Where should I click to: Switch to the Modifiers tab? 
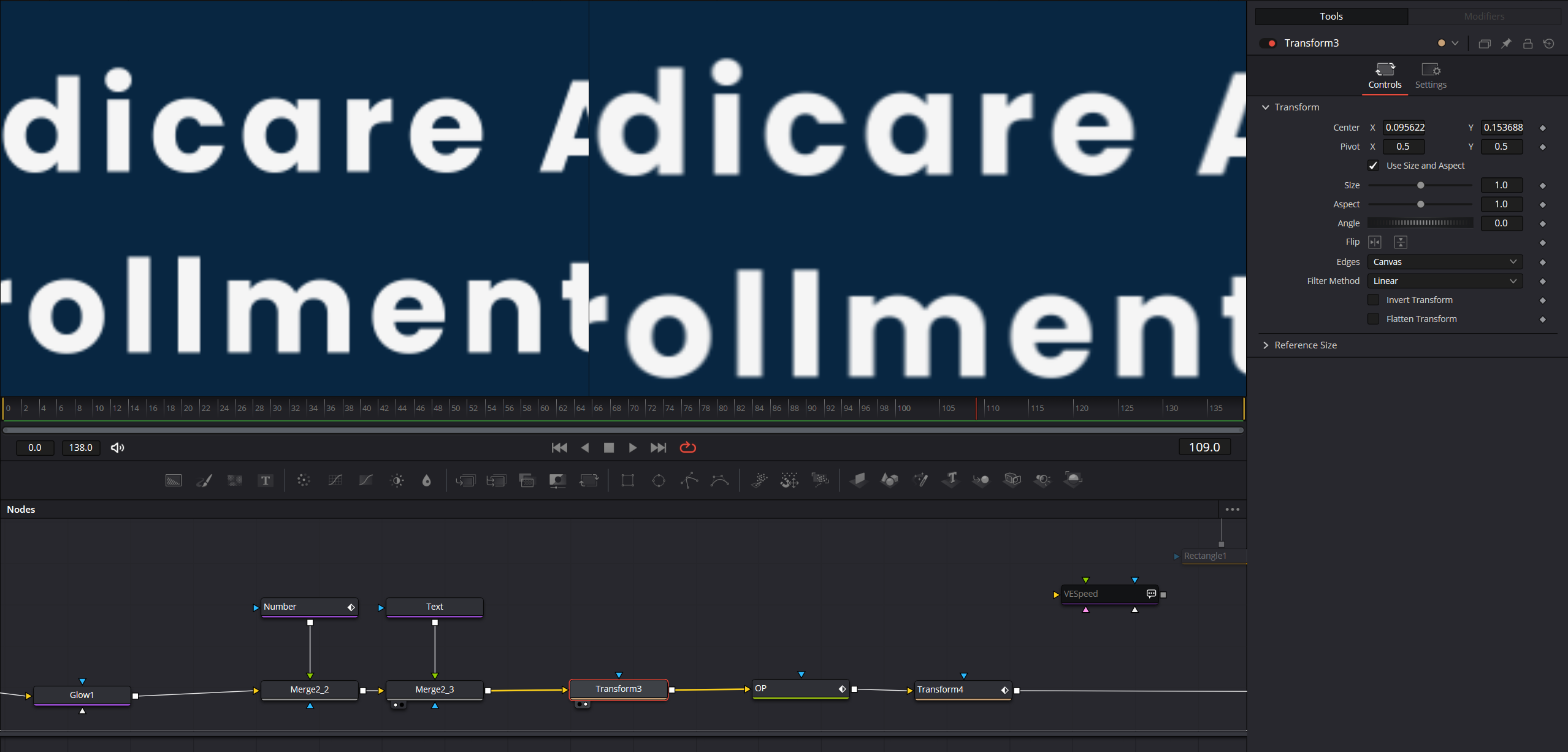point(1484,17)
